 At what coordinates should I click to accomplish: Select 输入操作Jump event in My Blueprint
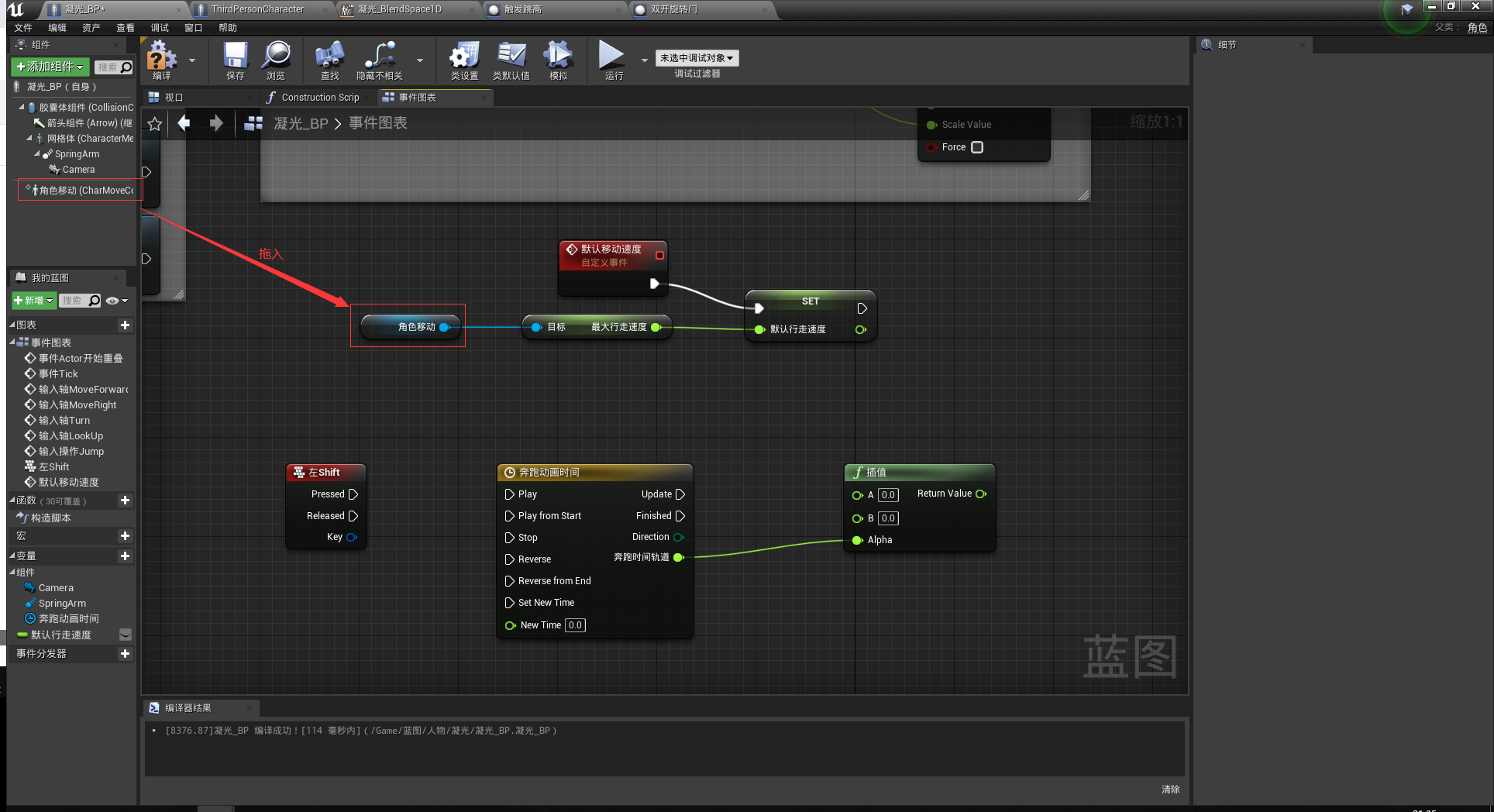tap(71, 452)
